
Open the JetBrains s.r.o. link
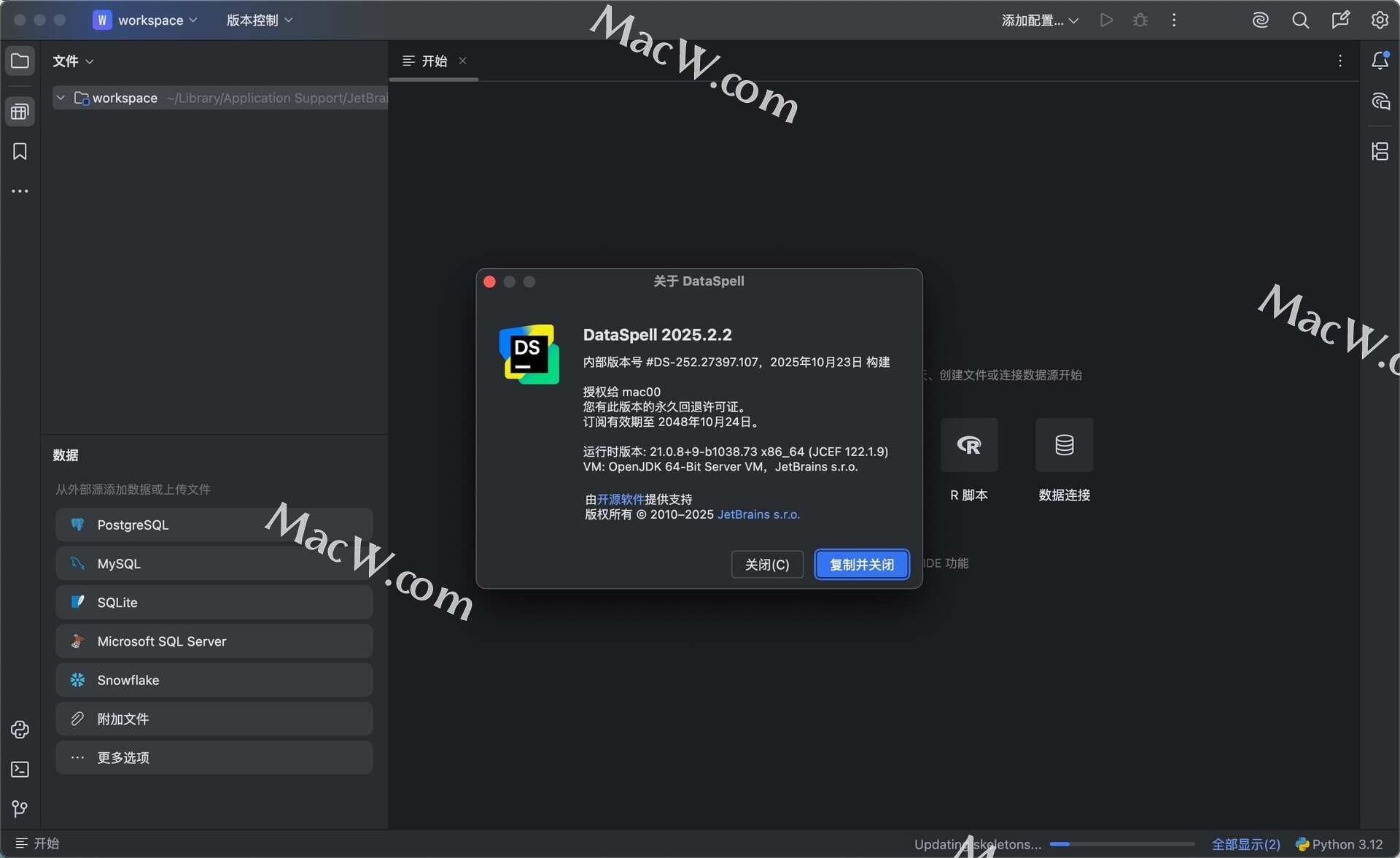pos(758,514)
